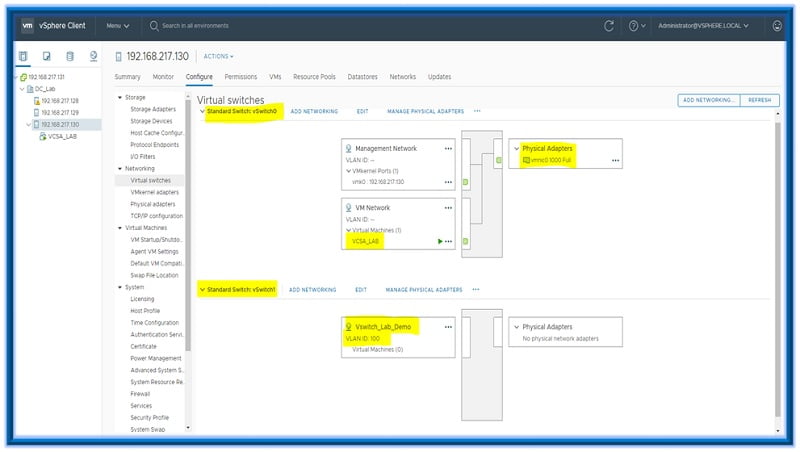Click the ADD NETWORKING... button at top right
The height and width of the screenshot is (452, 800).
click(x=709, y=100)
